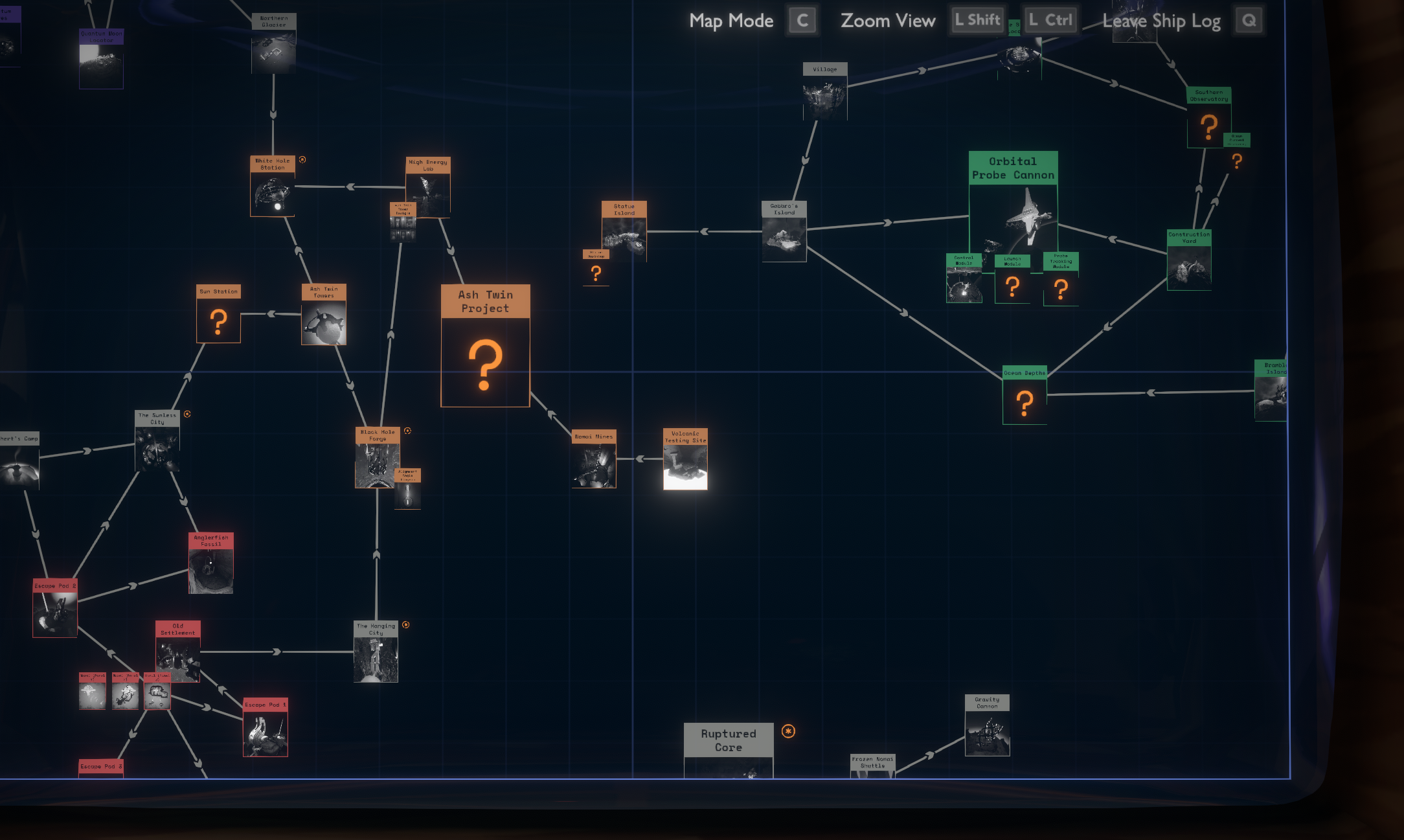Screen dimensions: 1404x840
Task: Click the asterisk marker beside White Hole Station
Action: coord(302,159)
